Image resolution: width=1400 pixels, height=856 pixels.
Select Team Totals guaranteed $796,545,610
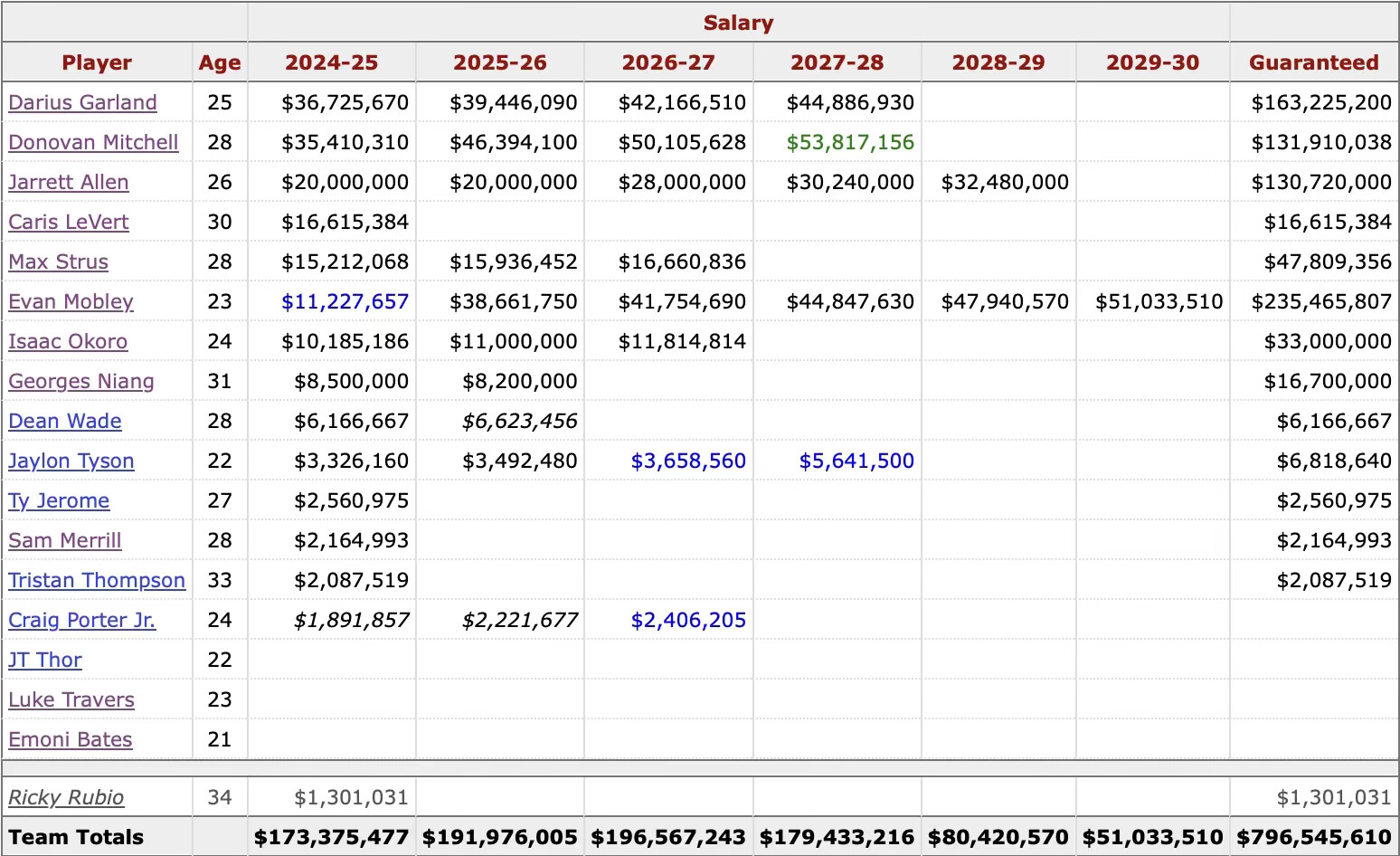(x=1314, y=837)
